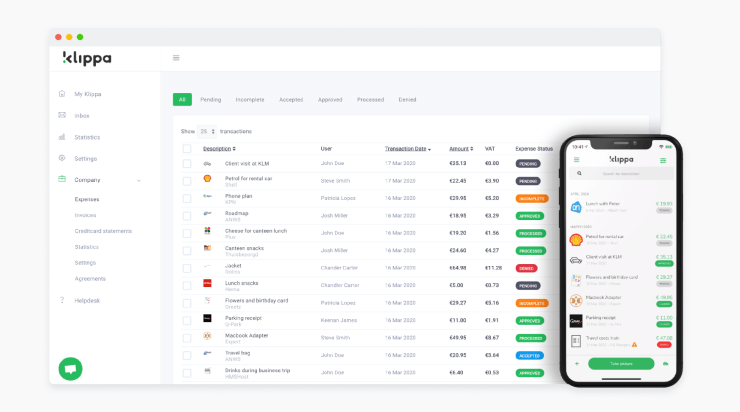Sort by the Transaction Date column header

click(408, 149)
